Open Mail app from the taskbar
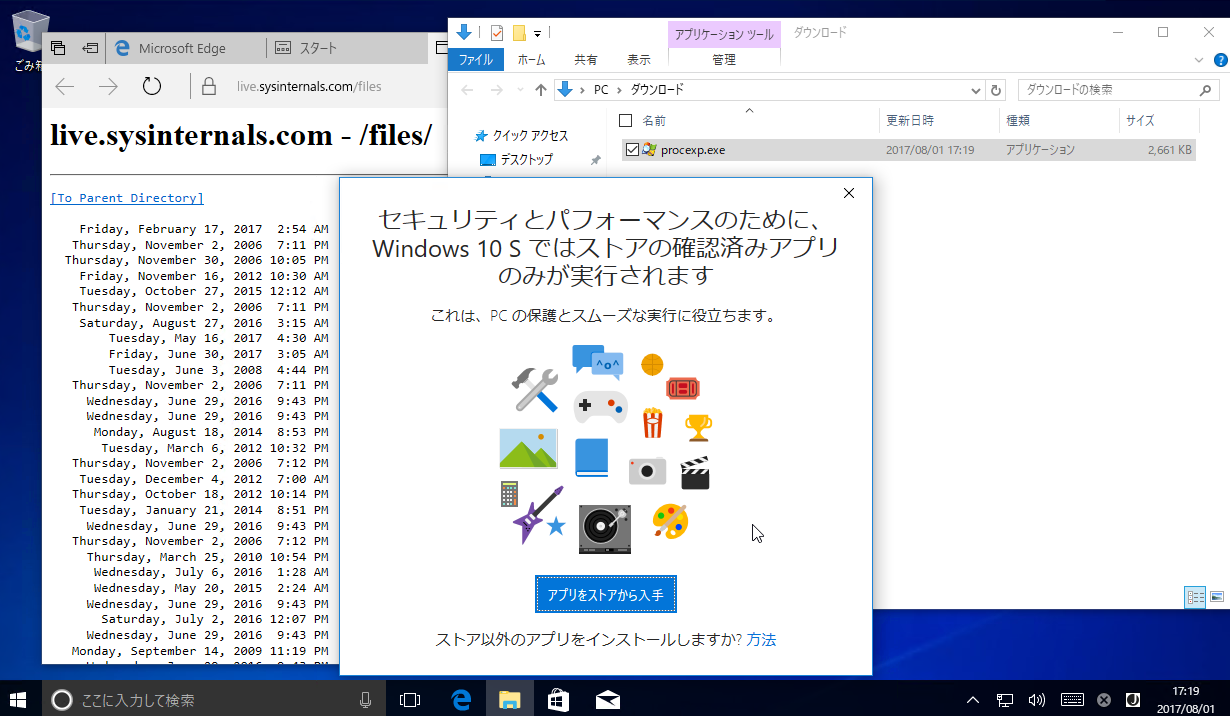Image resolution: width=1230 pixels, height=716 pixels. pos(607,698)
